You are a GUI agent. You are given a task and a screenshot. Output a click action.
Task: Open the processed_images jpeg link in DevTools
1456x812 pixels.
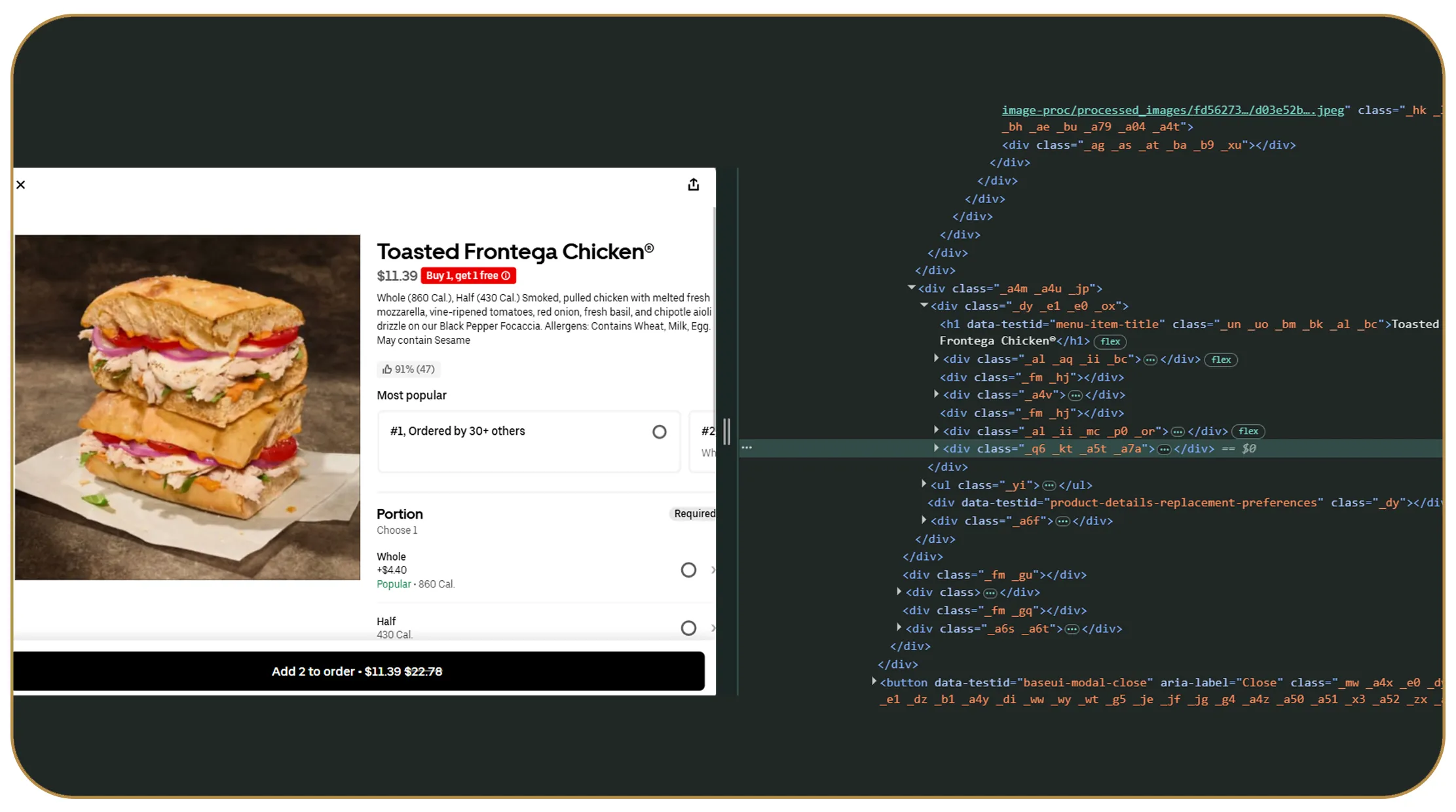tap(1172, 110)
